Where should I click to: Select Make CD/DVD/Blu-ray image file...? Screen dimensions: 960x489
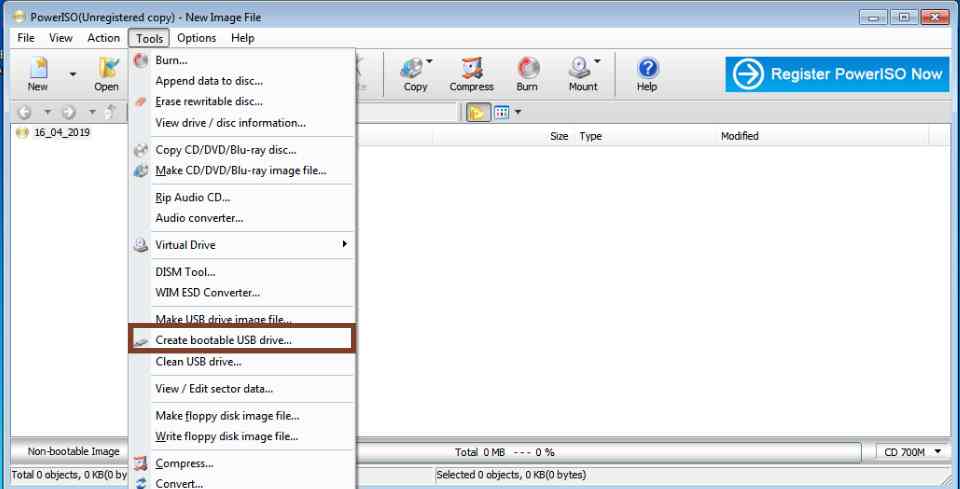(242, 171)
